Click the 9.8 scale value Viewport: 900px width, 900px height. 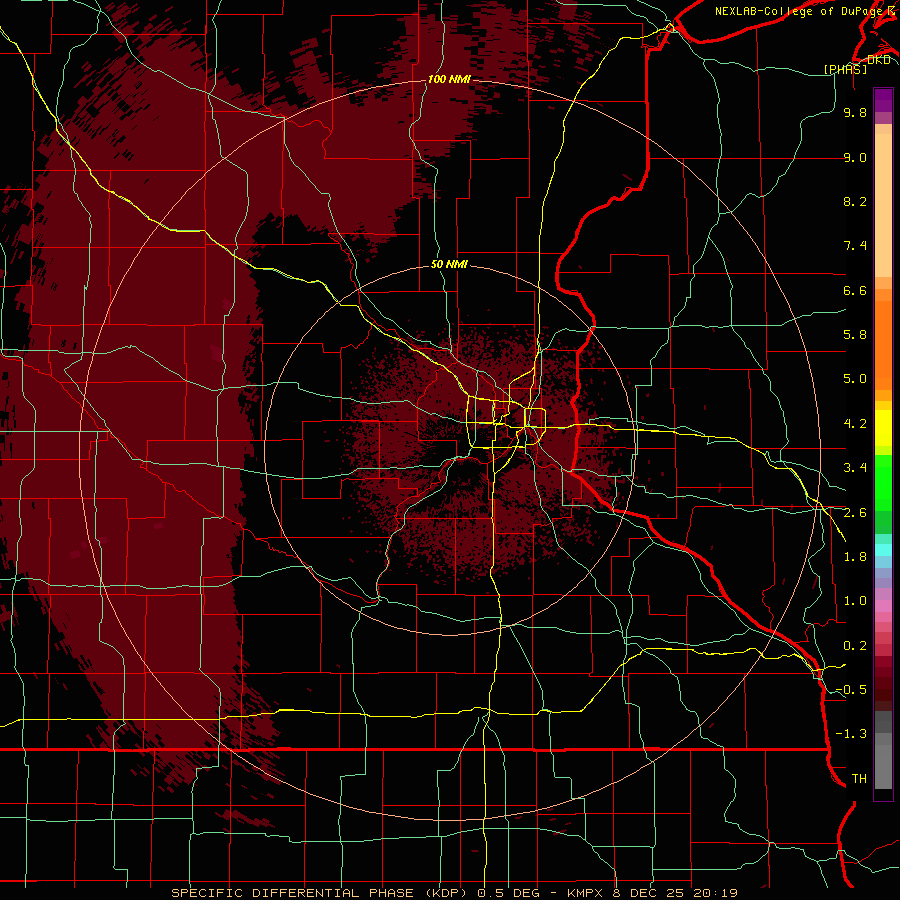855,112
